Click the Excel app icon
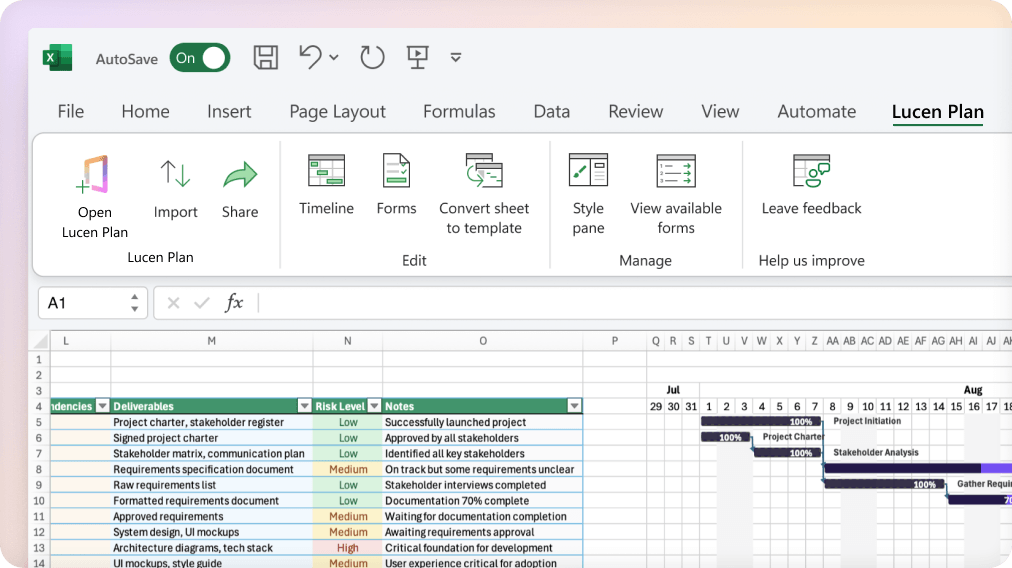The height and width of the screenshot is (568, 1012). (x=57, y=58)
